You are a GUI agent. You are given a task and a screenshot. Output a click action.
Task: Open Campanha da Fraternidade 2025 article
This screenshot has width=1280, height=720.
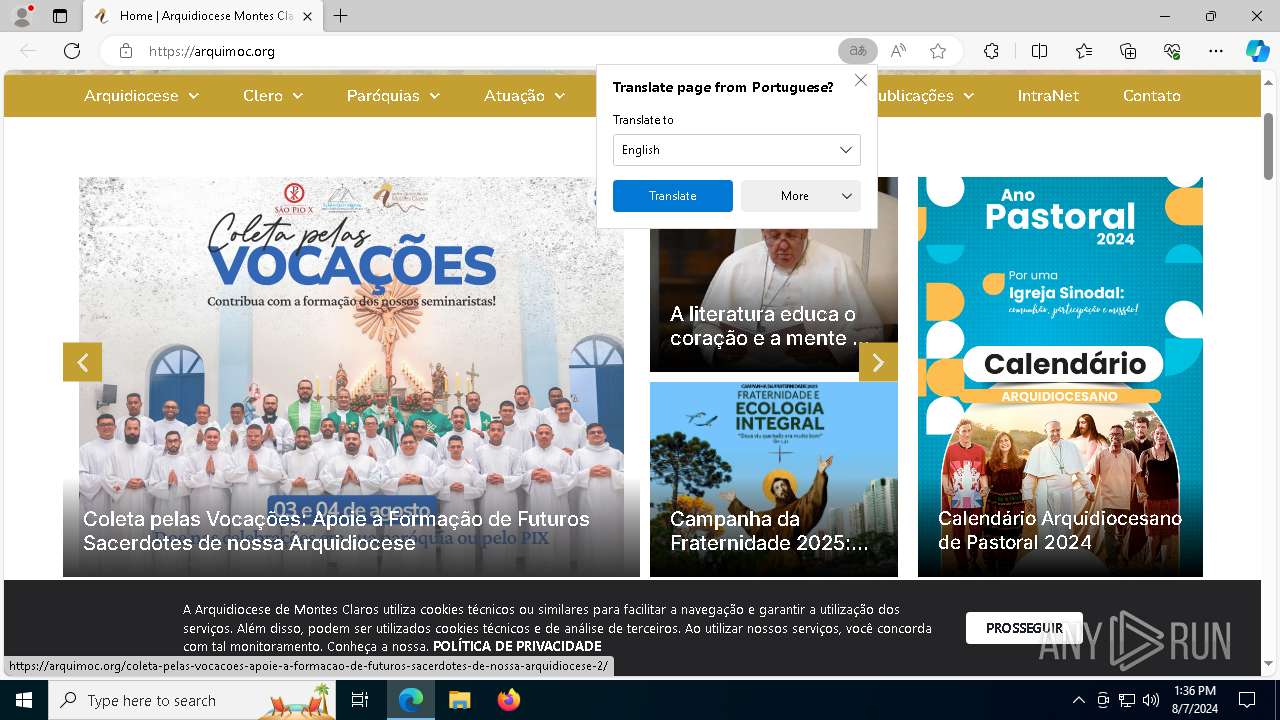tap(770, 531)
